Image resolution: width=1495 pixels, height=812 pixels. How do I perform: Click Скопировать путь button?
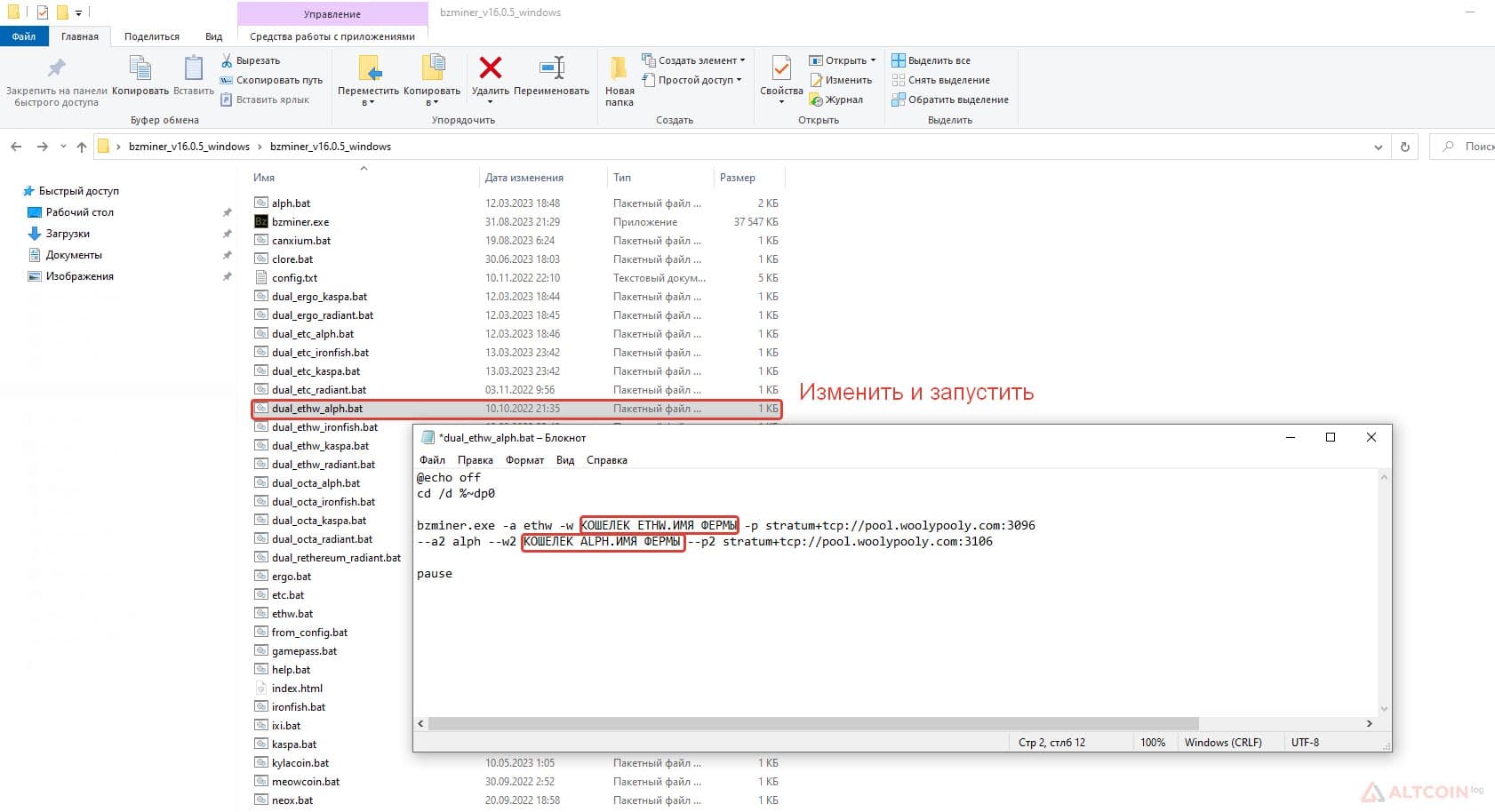271,80
